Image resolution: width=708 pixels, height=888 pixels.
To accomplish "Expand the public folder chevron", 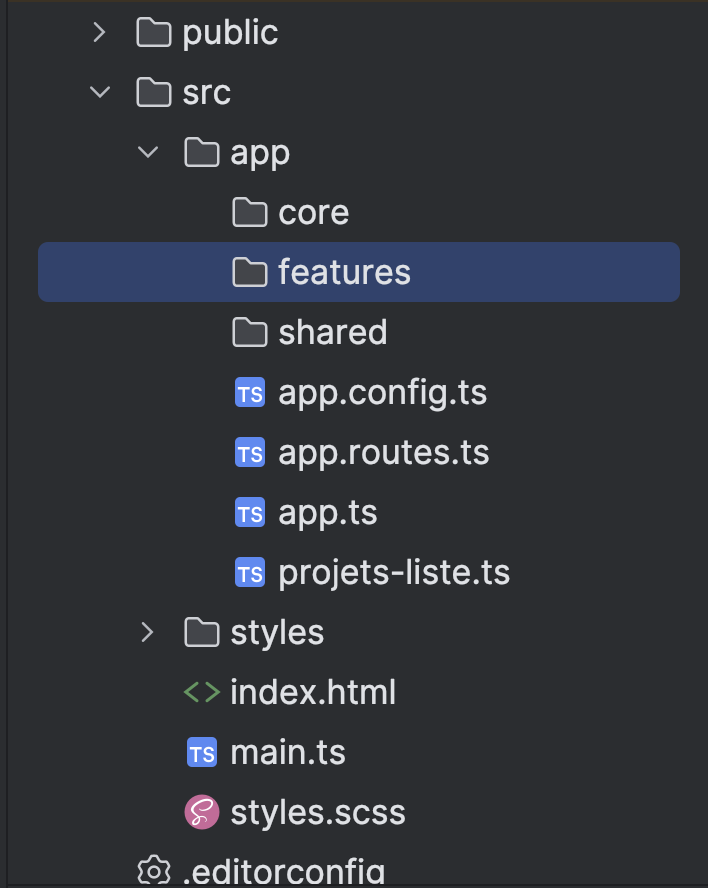I will [x=98, y=33].
